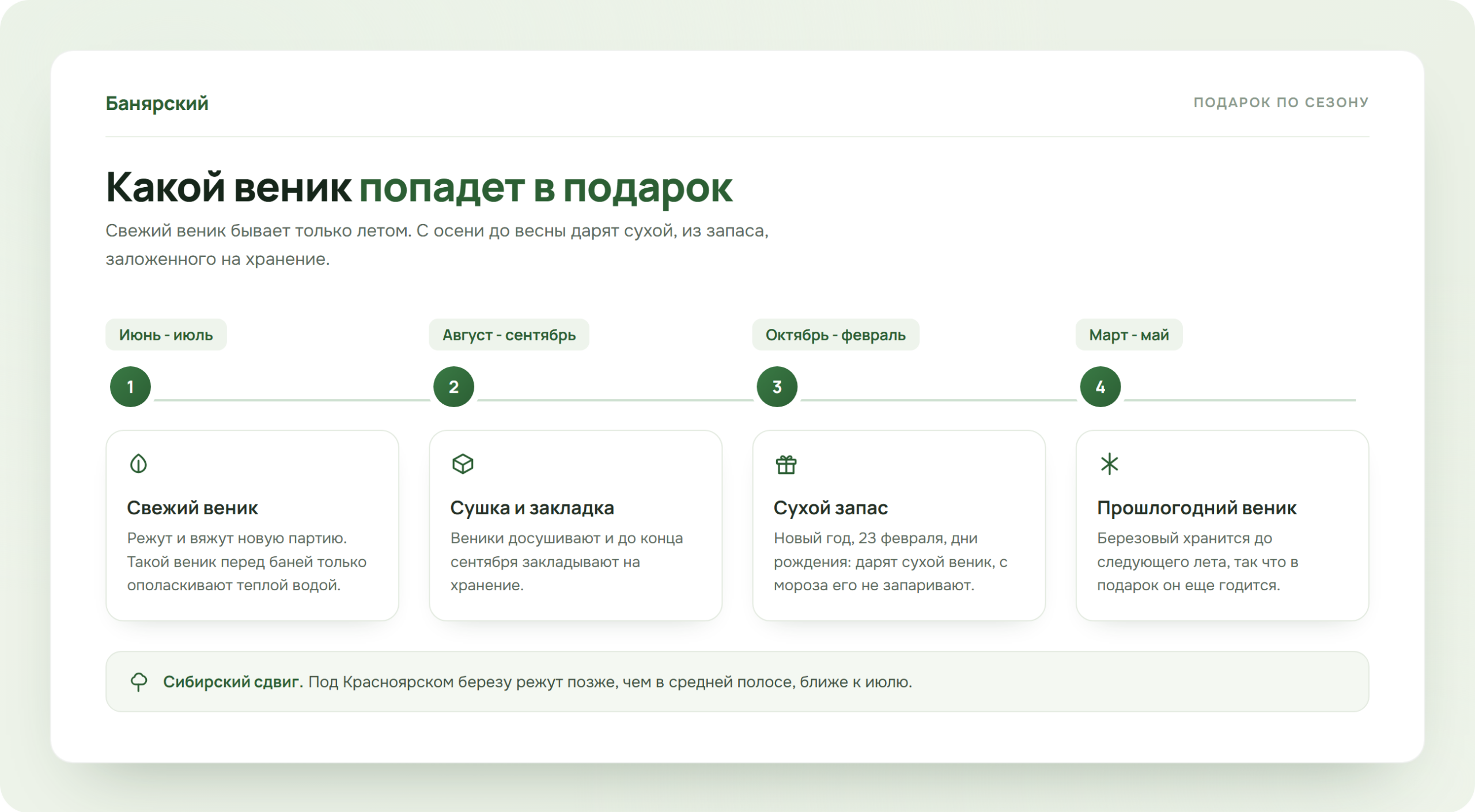Click the box icon above Сушка и закладка

[x=463, y=464]
